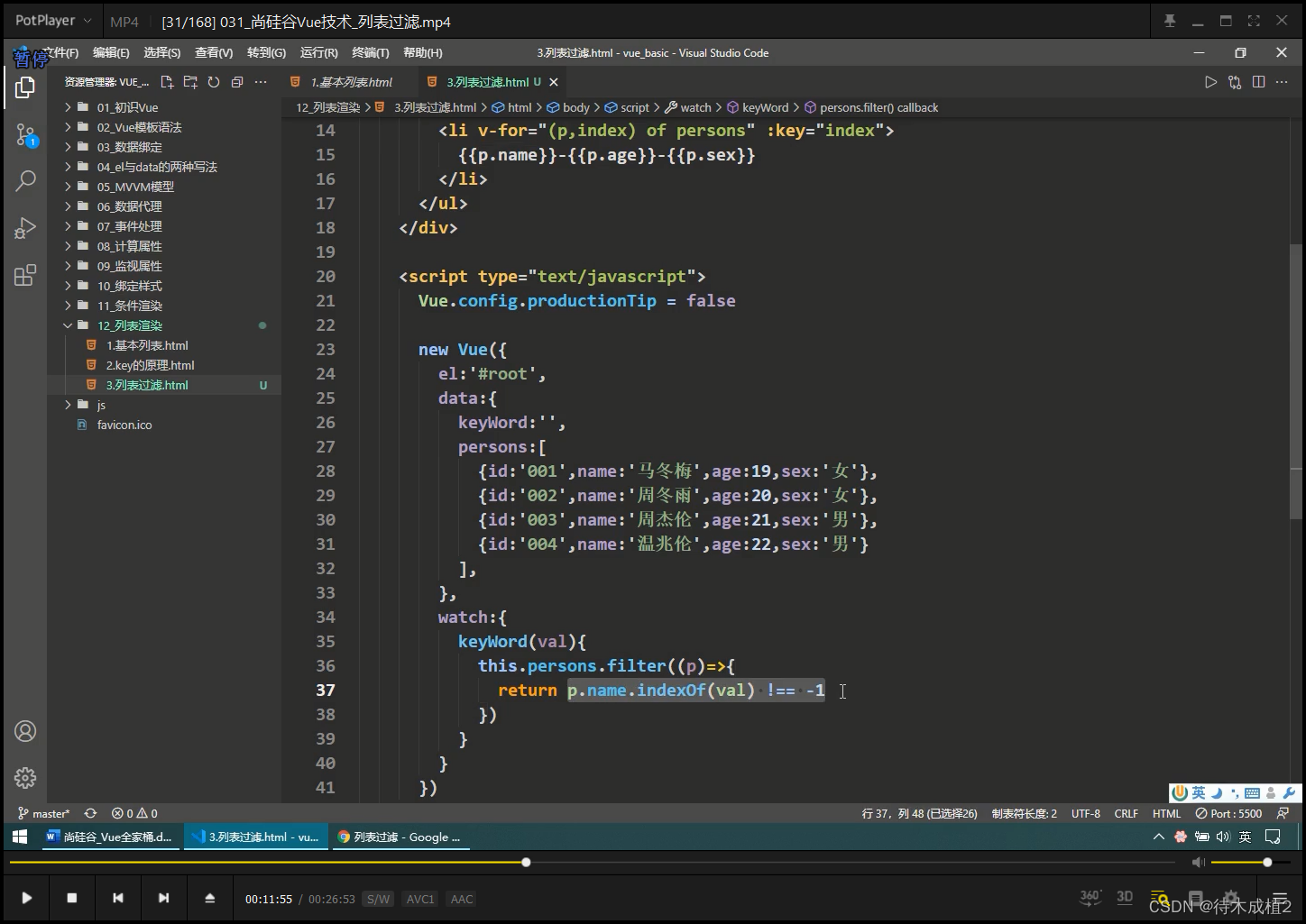Open the Source Control view icon
The height and width of the screenshot is (924, 1306).
(25, 135)
